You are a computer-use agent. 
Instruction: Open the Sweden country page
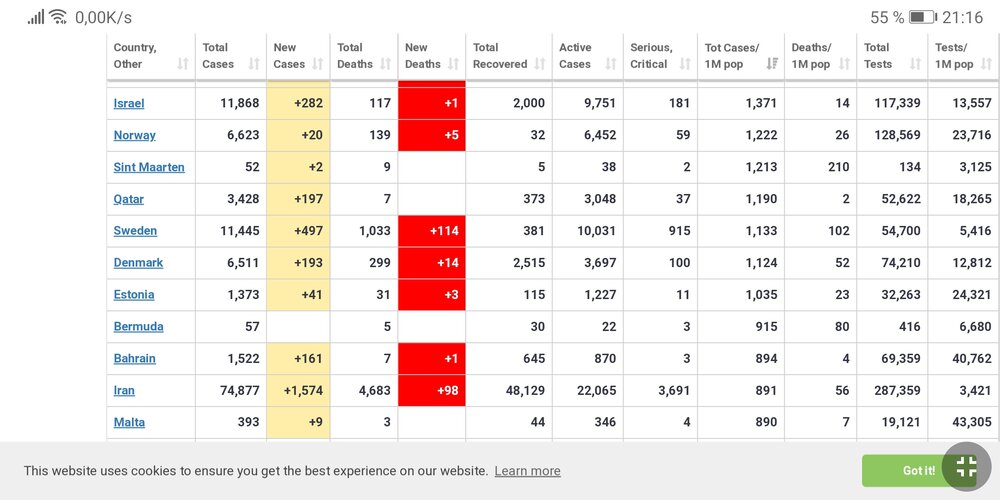click(135, 231)
